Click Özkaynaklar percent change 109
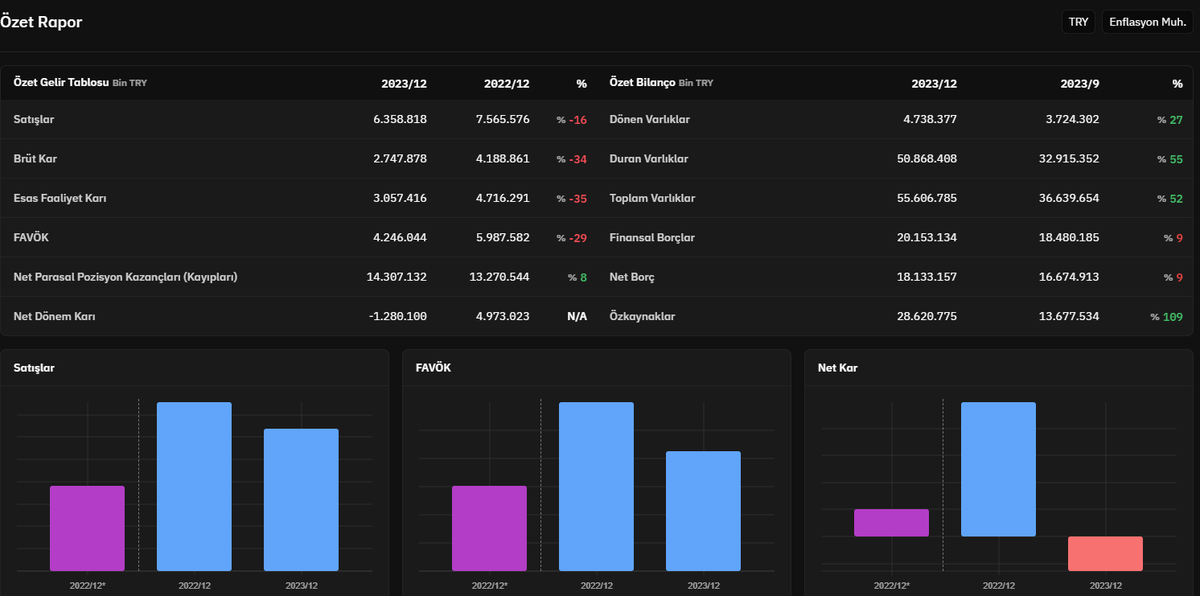 pos(1167,316)
